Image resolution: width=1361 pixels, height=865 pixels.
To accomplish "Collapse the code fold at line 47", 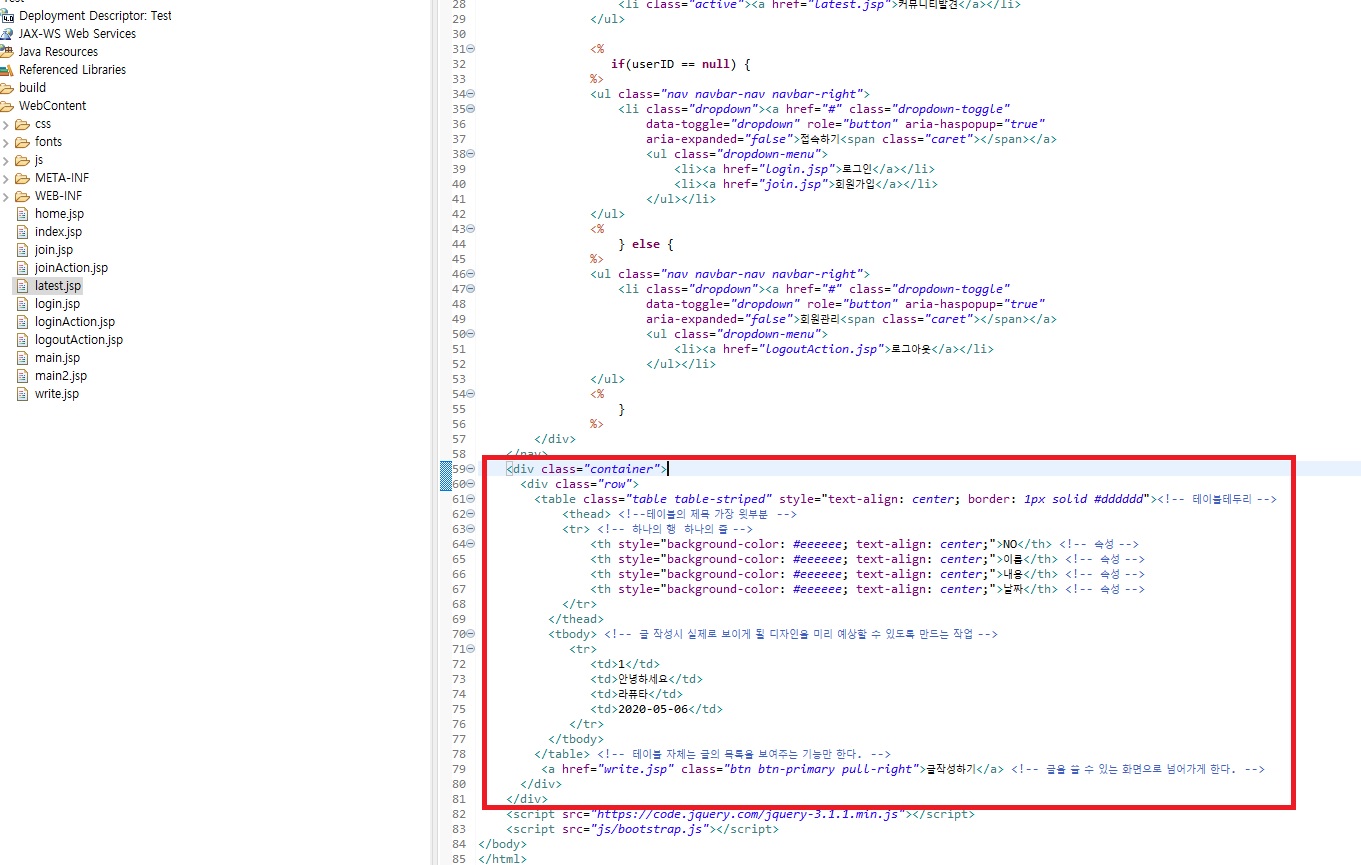I will pyautogui.click(x=471, y=289).
